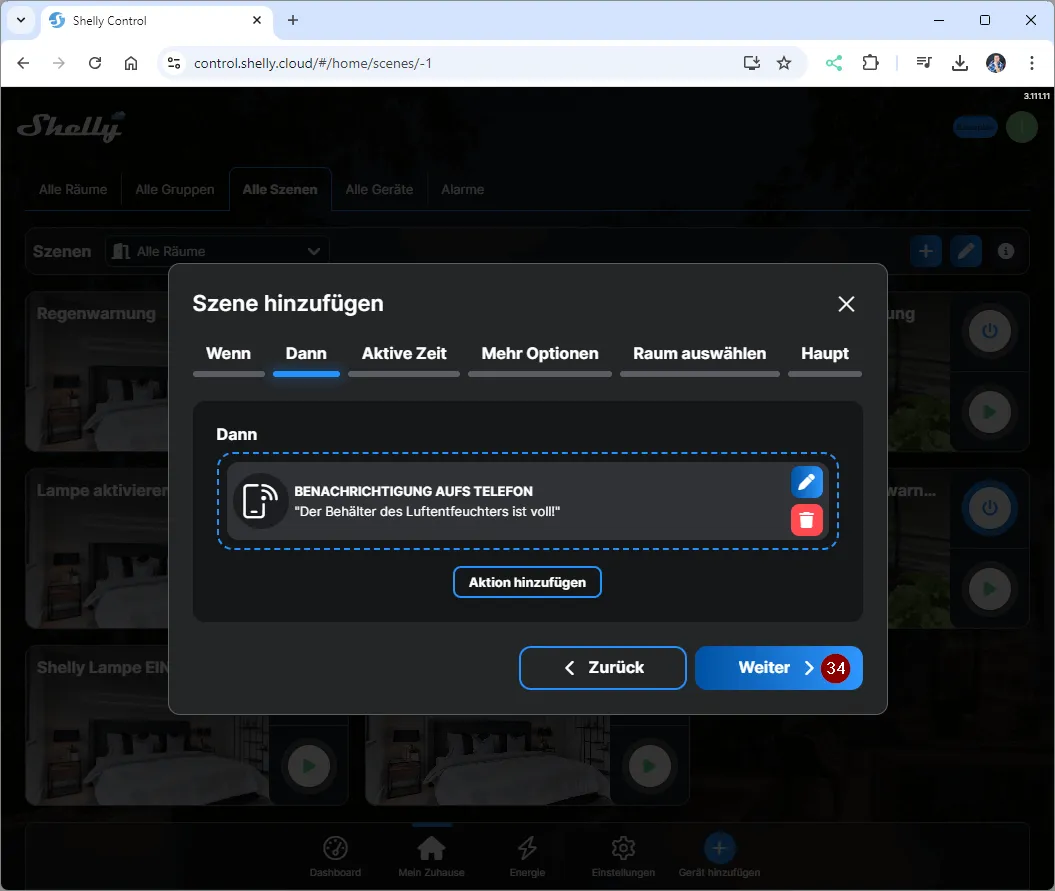Open a new browser tab
The width and height of the screenshot is (1055, 891).
click(x=293, y=20)
